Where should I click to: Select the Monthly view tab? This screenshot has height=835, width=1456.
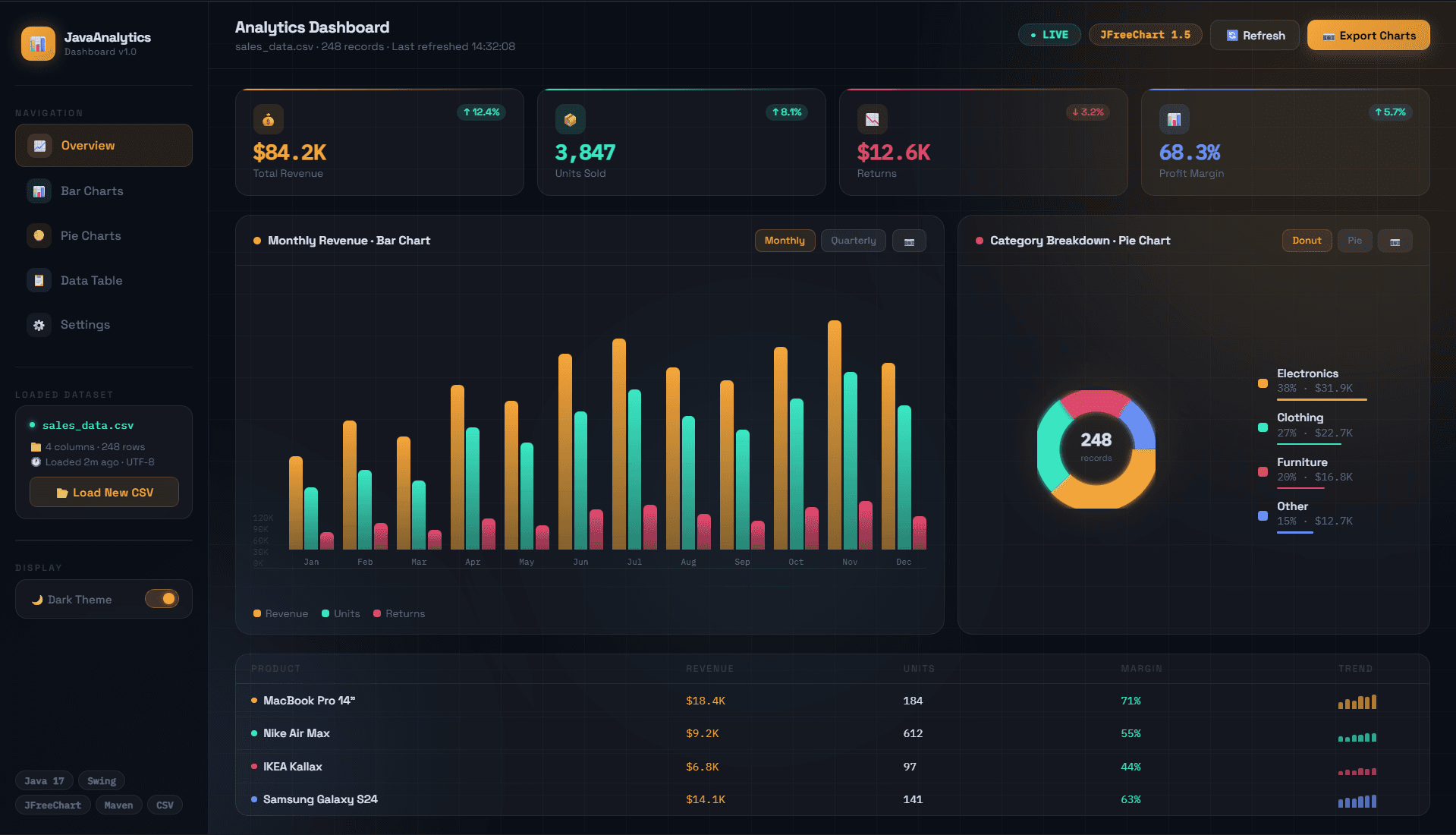click(x=785, y=241)
